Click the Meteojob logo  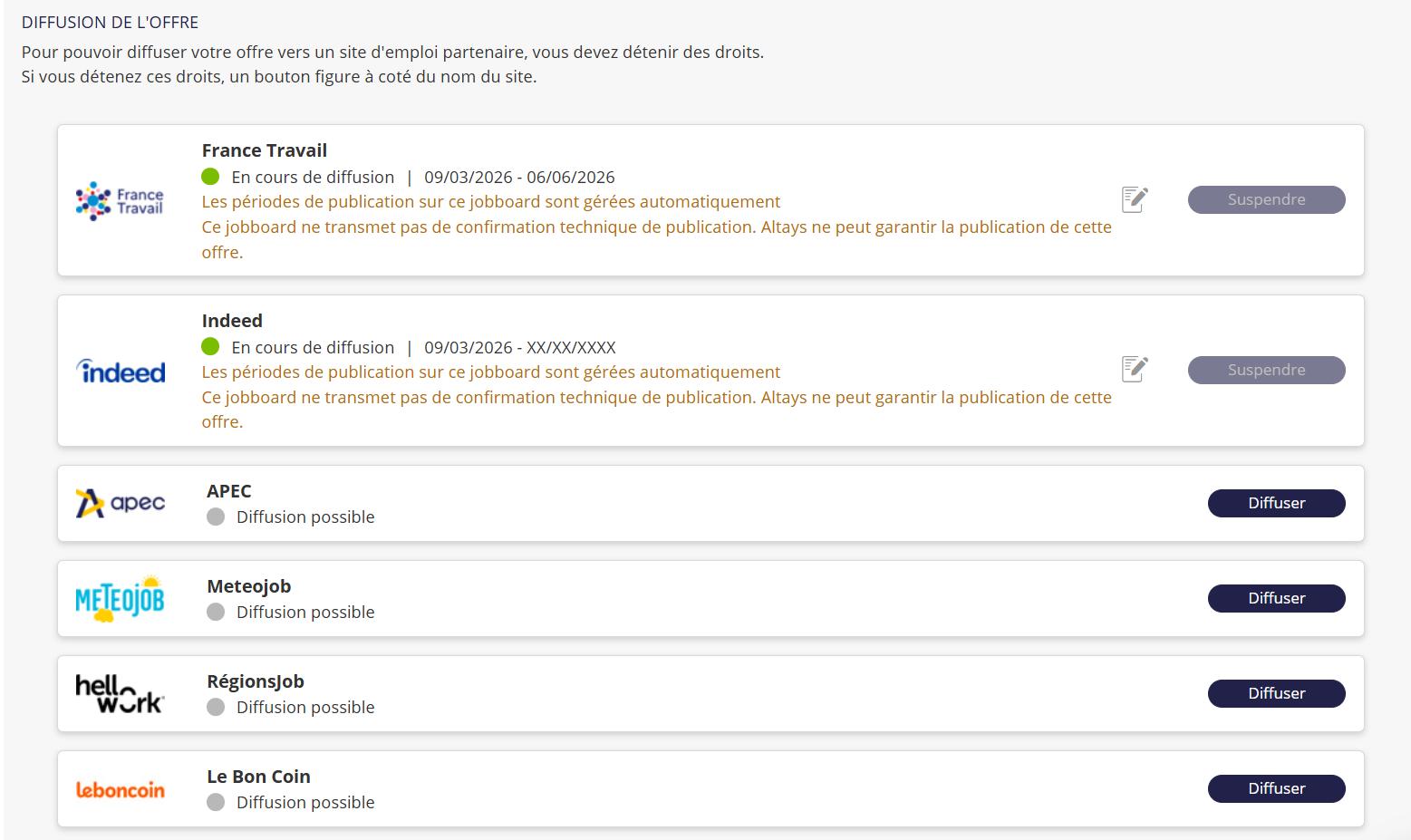120,599
